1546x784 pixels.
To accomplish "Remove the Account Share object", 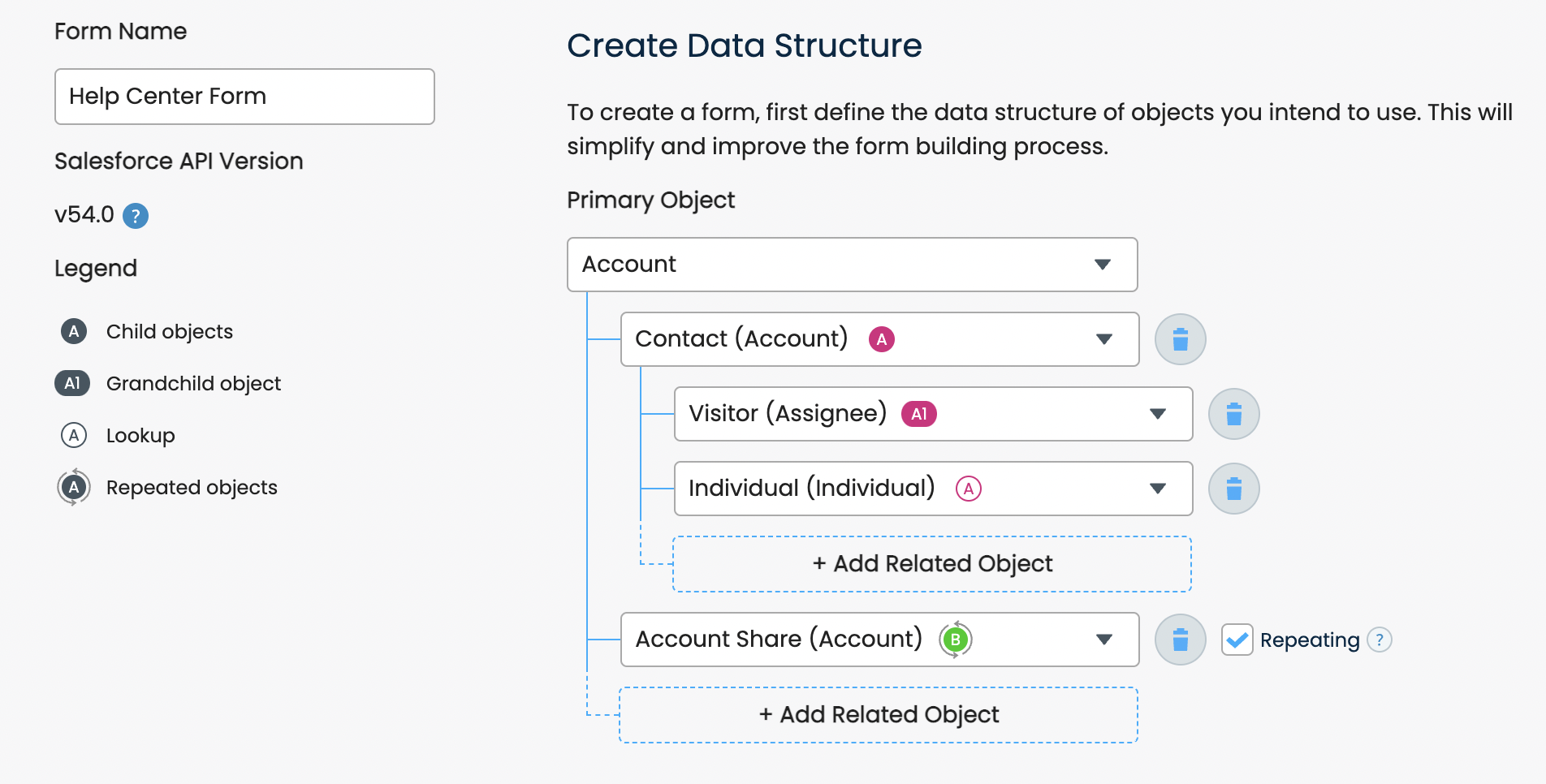I will (x=1180, y=640).
